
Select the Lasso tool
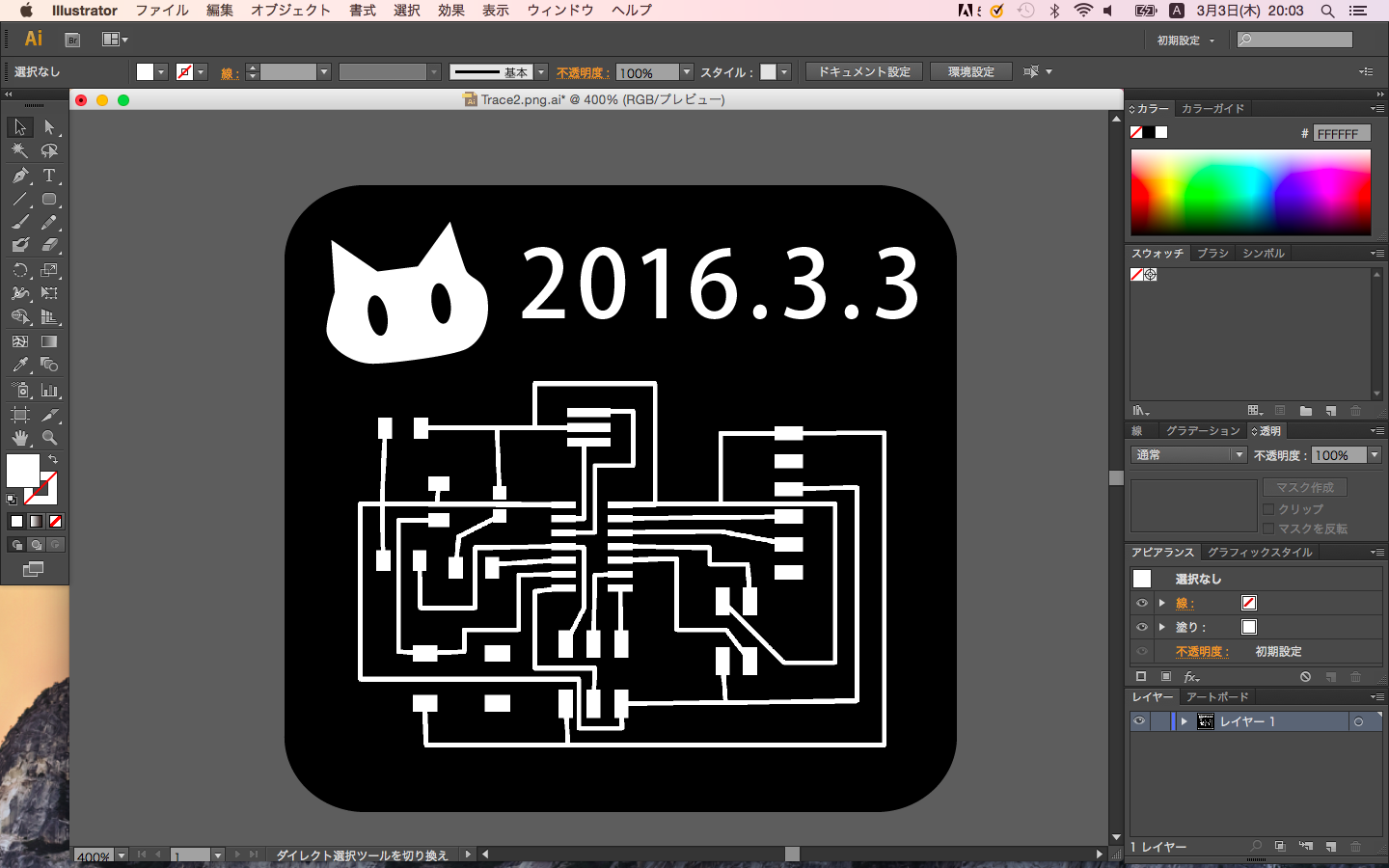pos(49,150)
